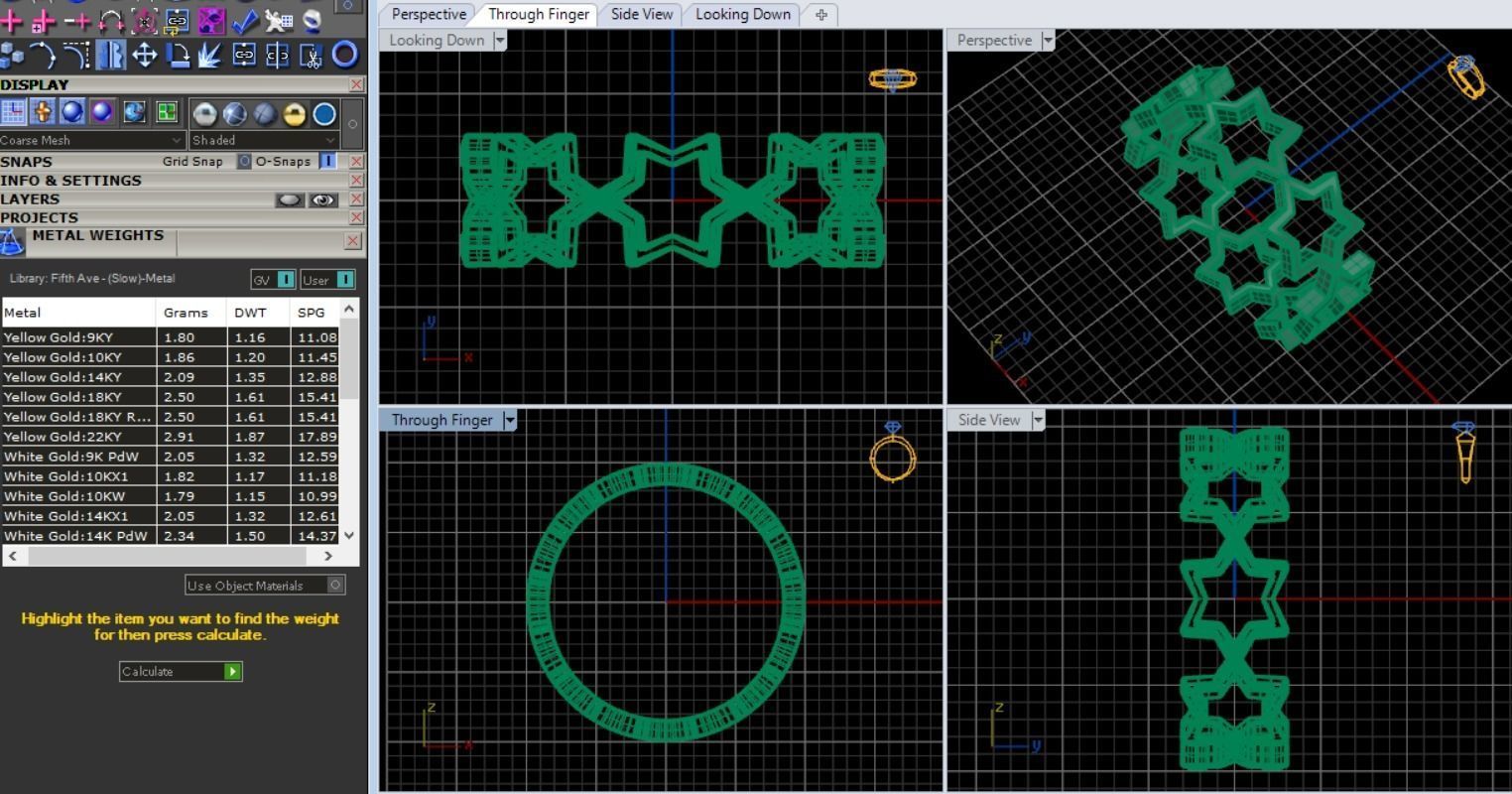Open the Through Finger viewport menu arrow

[510, 420]
